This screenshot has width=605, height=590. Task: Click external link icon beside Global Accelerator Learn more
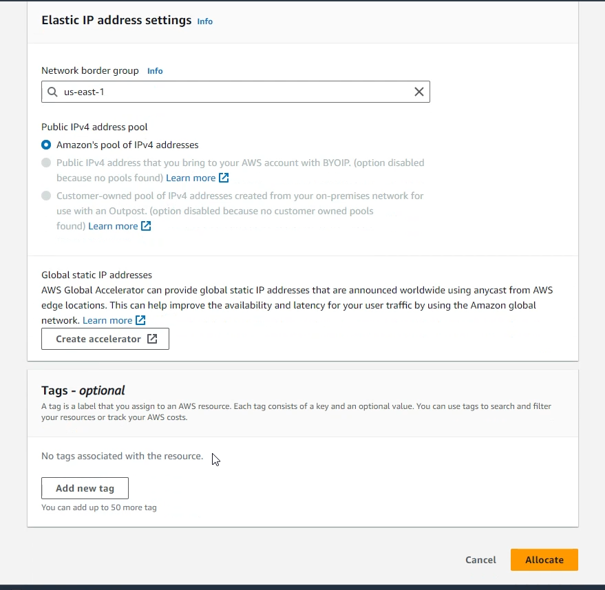coord(140,320)
